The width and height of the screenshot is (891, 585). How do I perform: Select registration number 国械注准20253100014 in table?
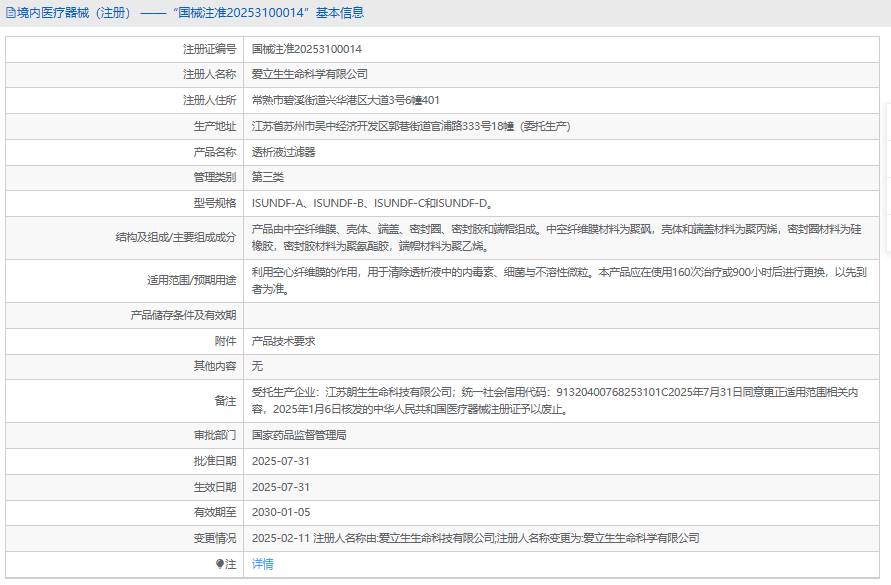pyautogui.click(x=306, y=48)
